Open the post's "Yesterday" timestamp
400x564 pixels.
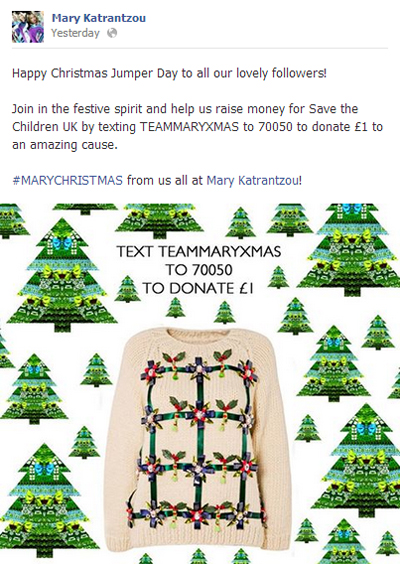[75, 33]
